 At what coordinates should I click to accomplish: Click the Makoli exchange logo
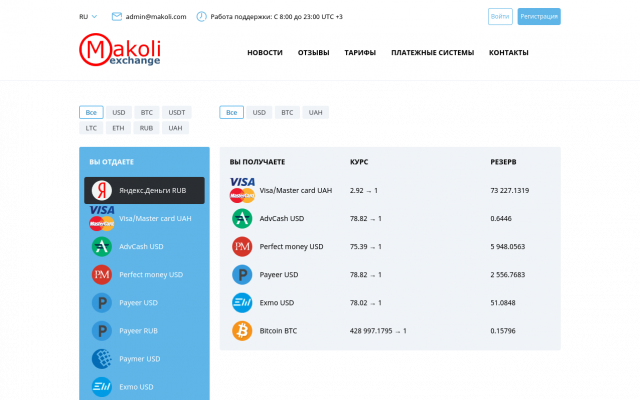(x=120, y=50)
